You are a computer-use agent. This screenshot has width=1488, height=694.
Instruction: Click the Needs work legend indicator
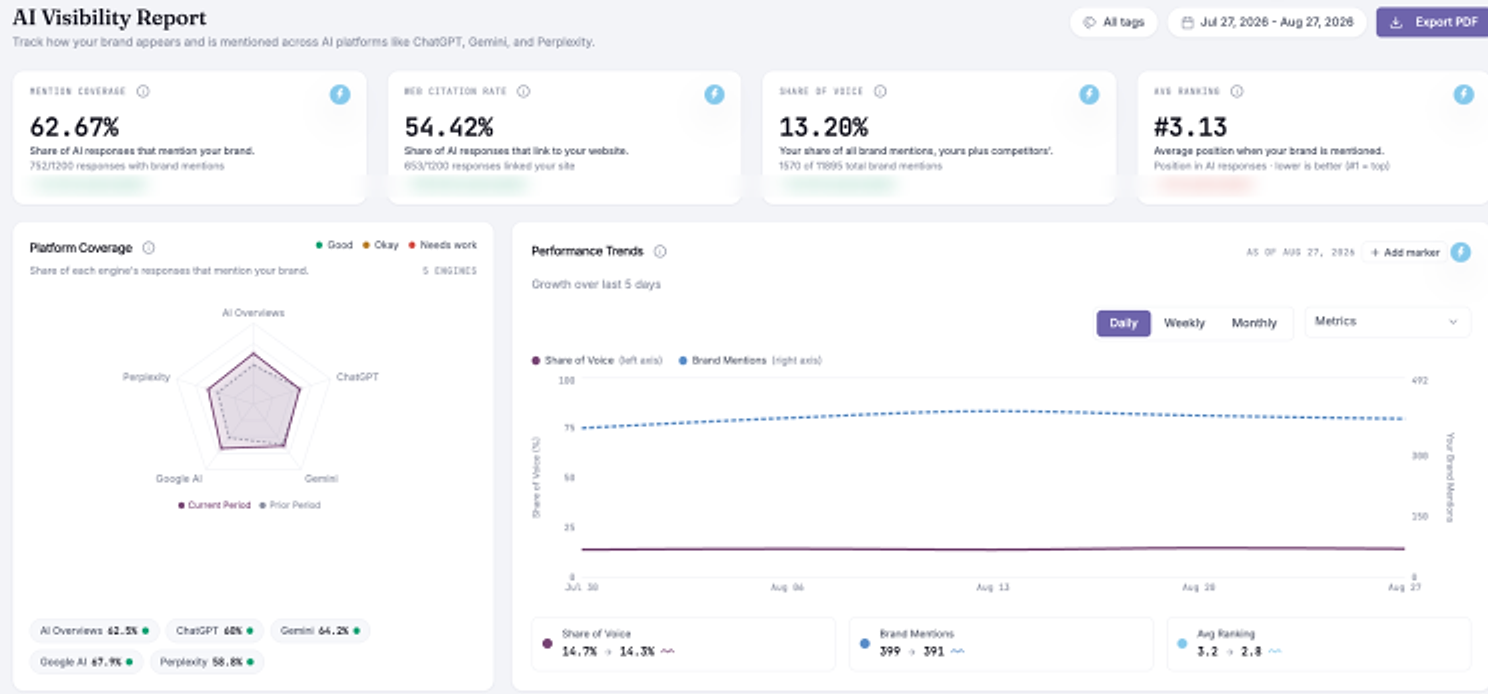pyautogui.click(x=443, y=245)
